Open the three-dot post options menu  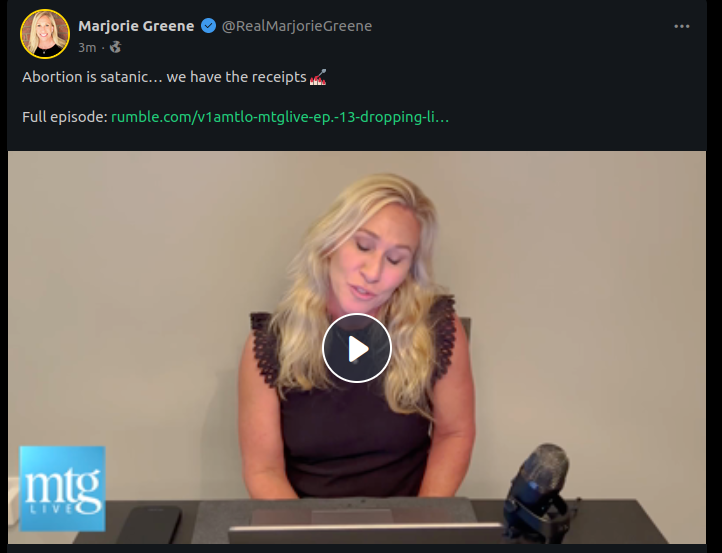pyautogui.click(x=682, y=26)
